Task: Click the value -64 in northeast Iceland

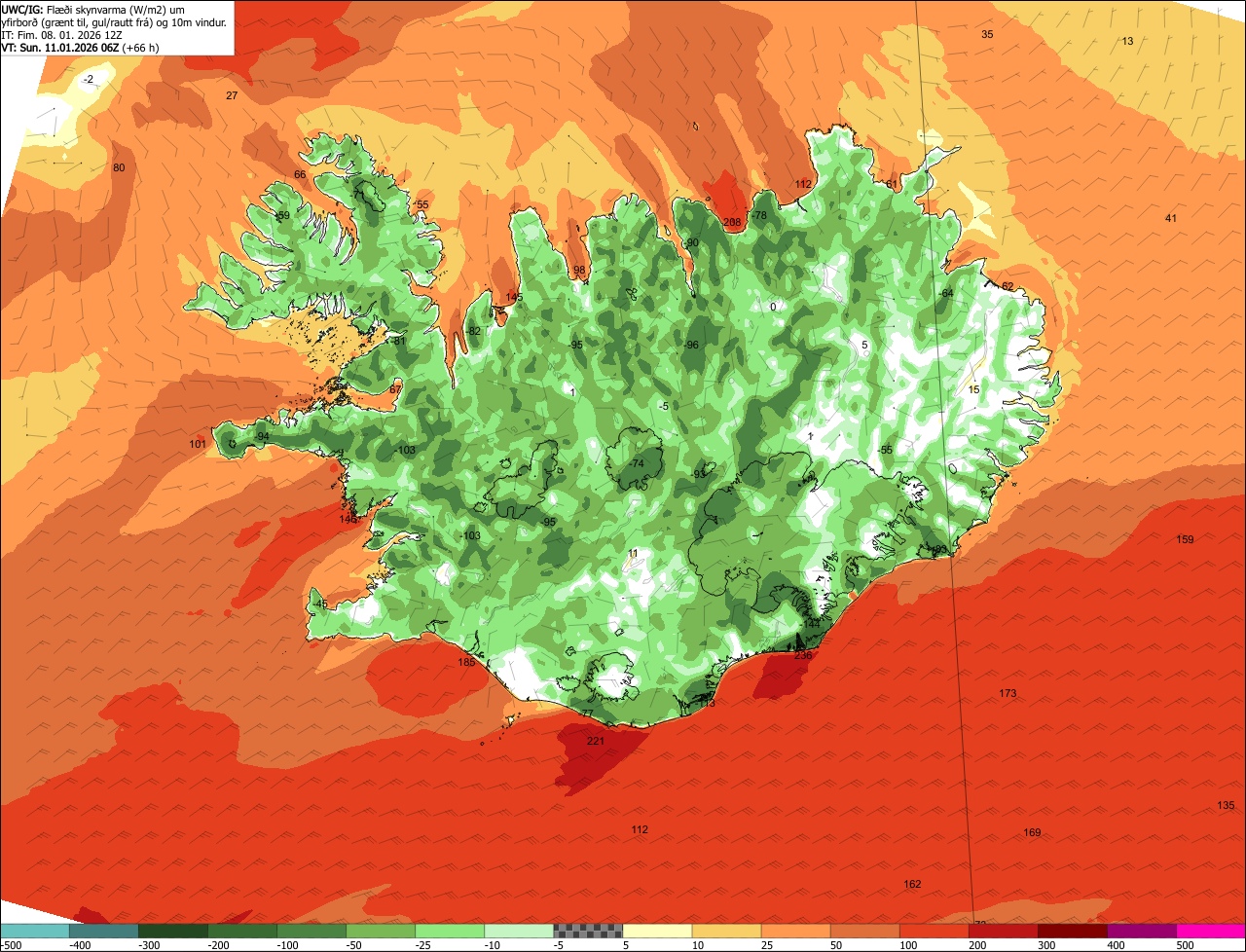Action: point(945,293)
